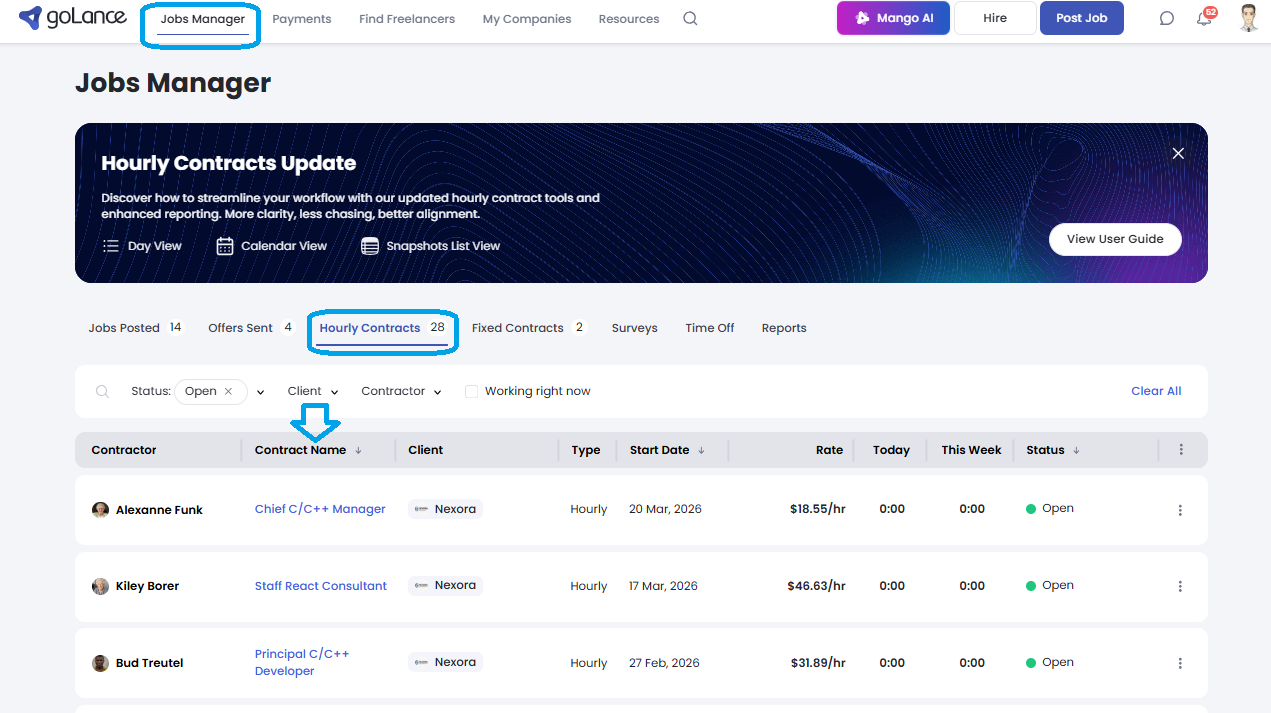Expand the Status filter dropdown arrow
1271x713 pixels.
pyautogui.click(x=260, y=392)
